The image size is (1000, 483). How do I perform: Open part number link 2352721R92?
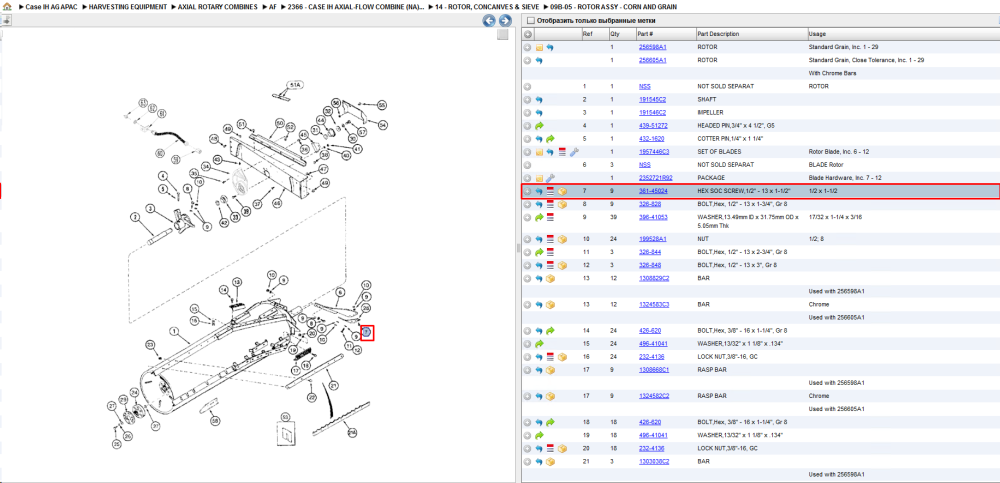654,177
